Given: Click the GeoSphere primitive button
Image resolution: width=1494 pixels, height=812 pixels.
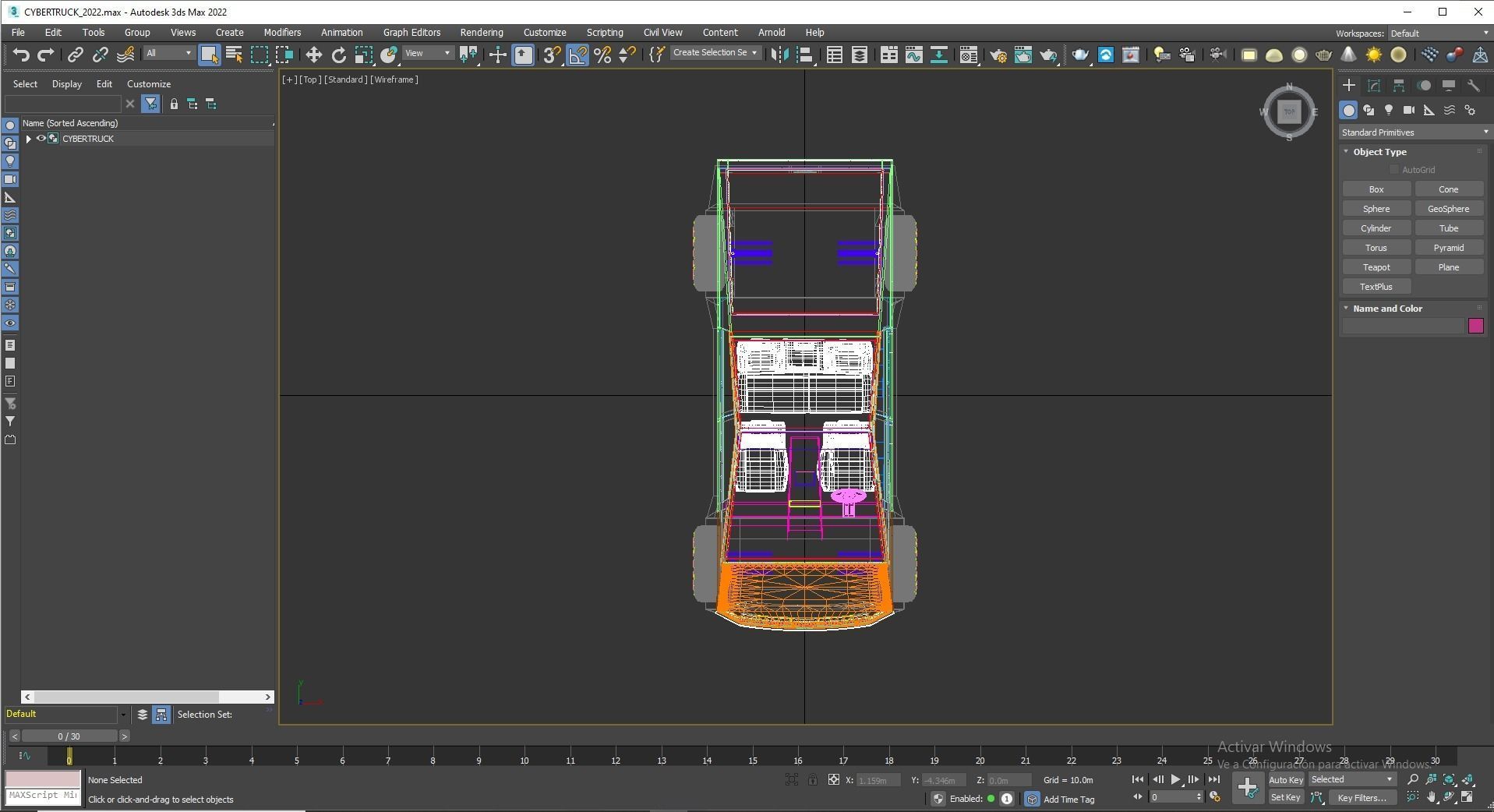Looking at the screenshot, I should click(1449, 209).
